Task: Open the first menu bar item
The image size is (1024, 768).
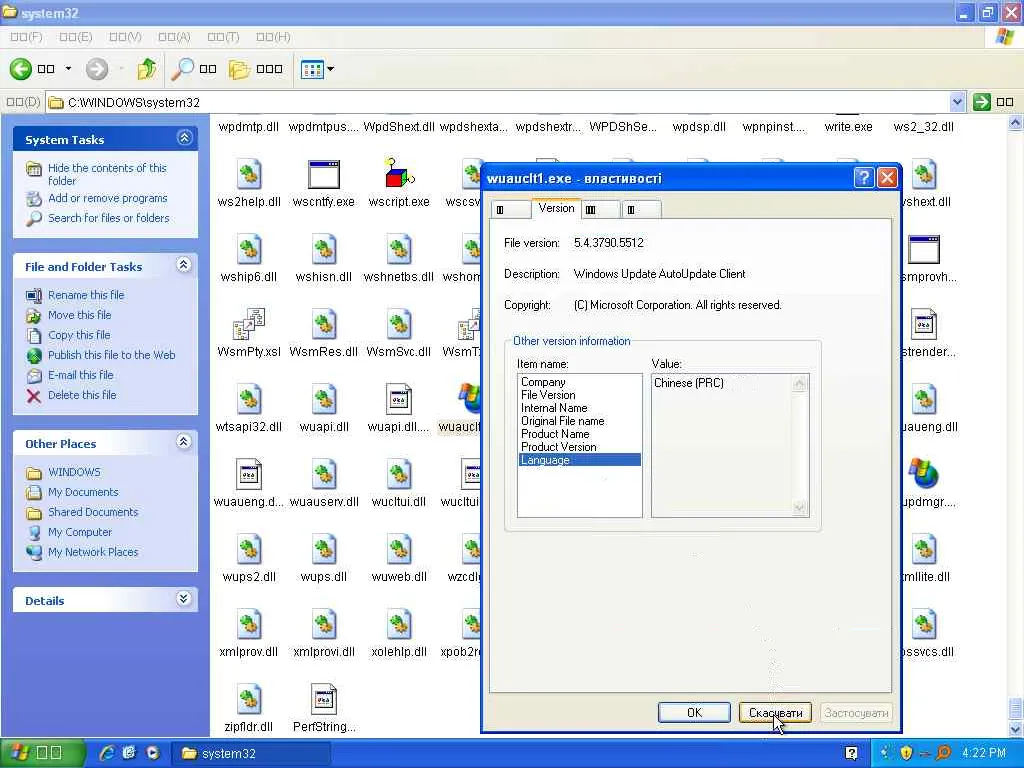Action: tap(26, 37)
